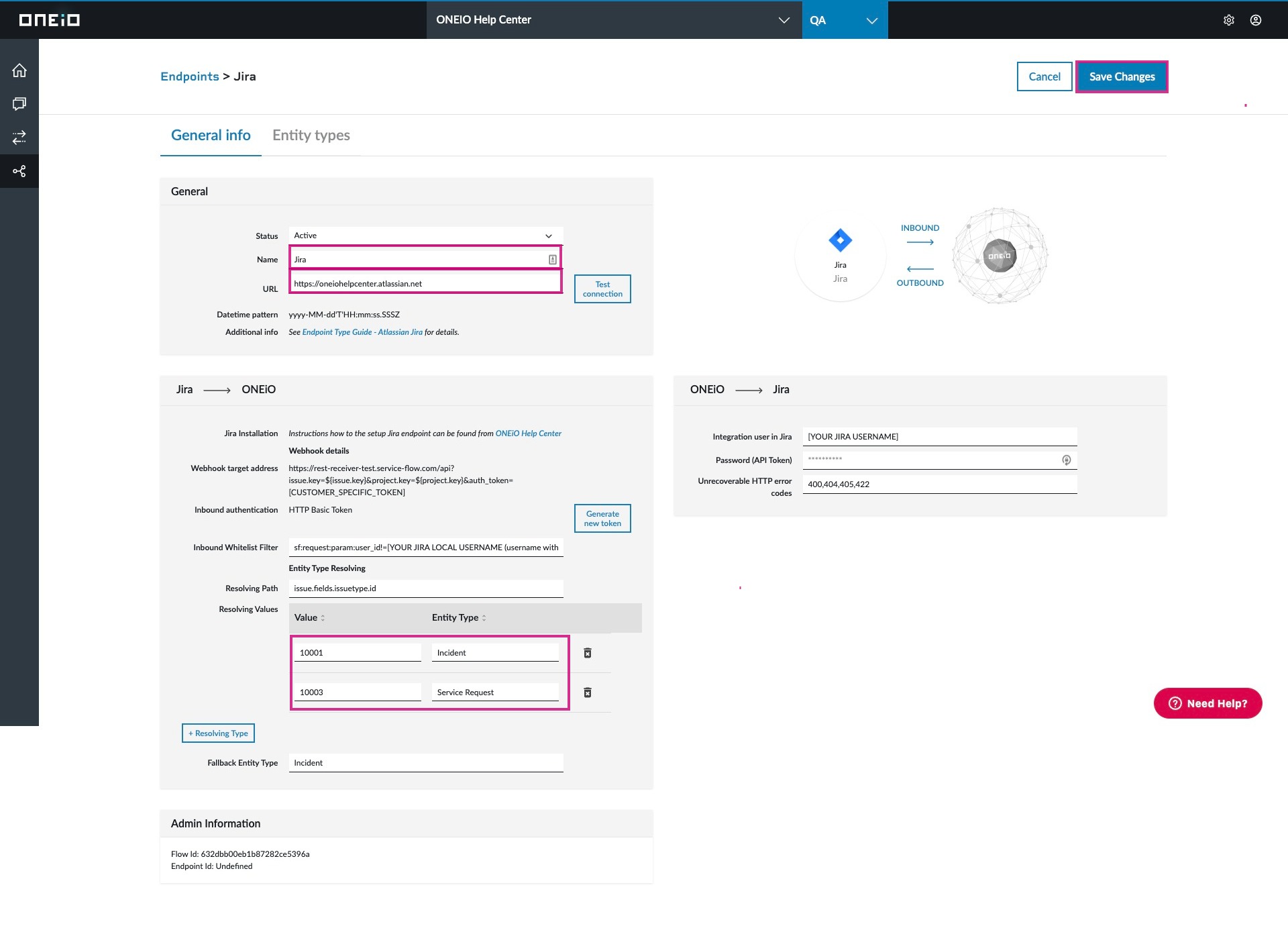Click the Integration user in Jira field
1288x926 pixels.
(x=940, y=437)
